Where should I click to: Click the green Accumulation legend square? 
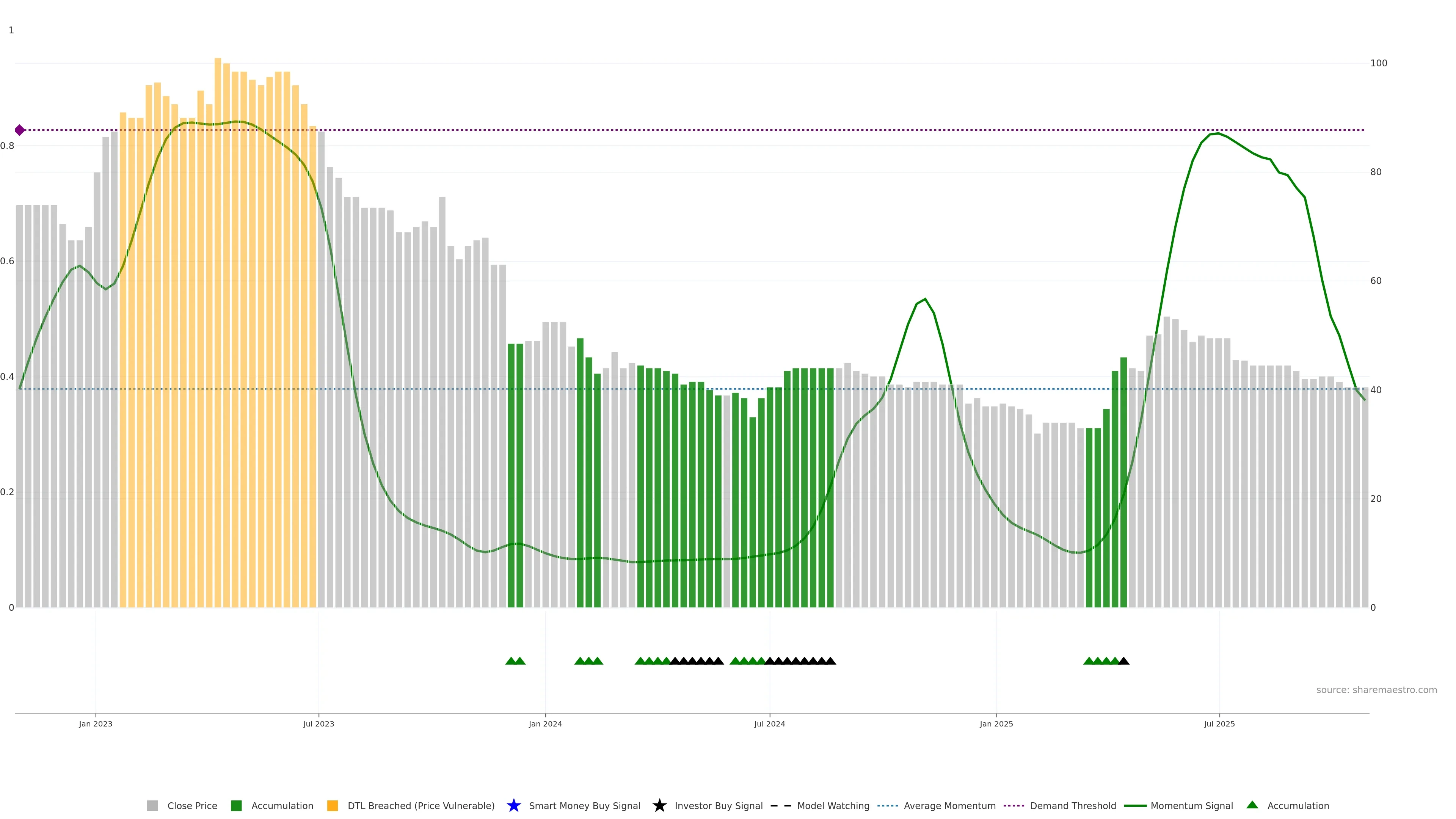click(x=236, y=805)
